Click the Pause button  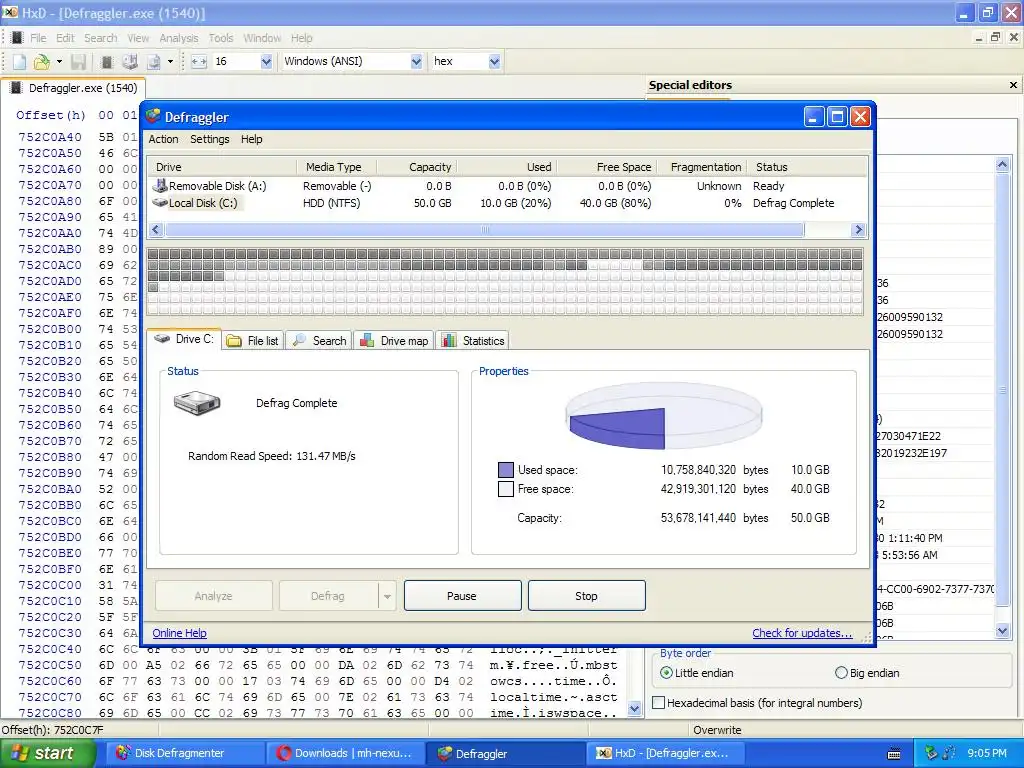462,596
